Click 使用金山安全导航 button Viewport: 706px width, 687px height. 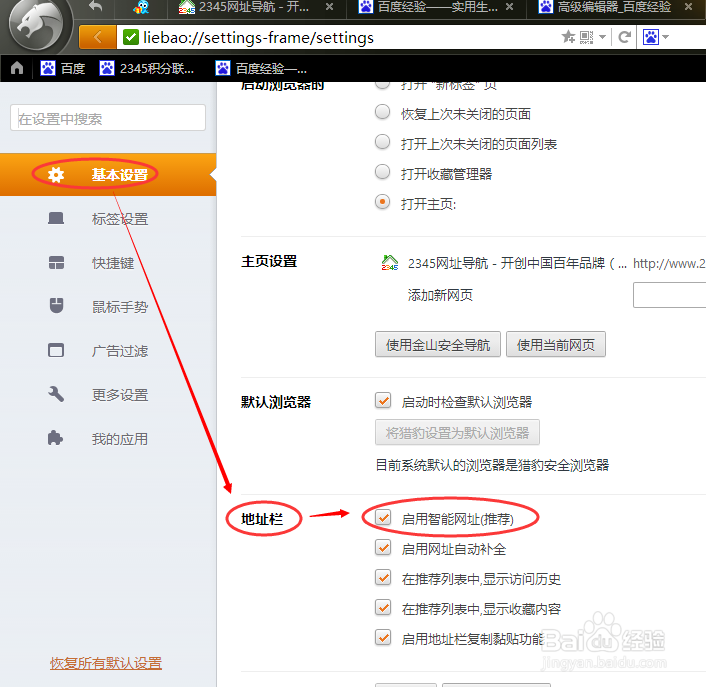[438, 345]
